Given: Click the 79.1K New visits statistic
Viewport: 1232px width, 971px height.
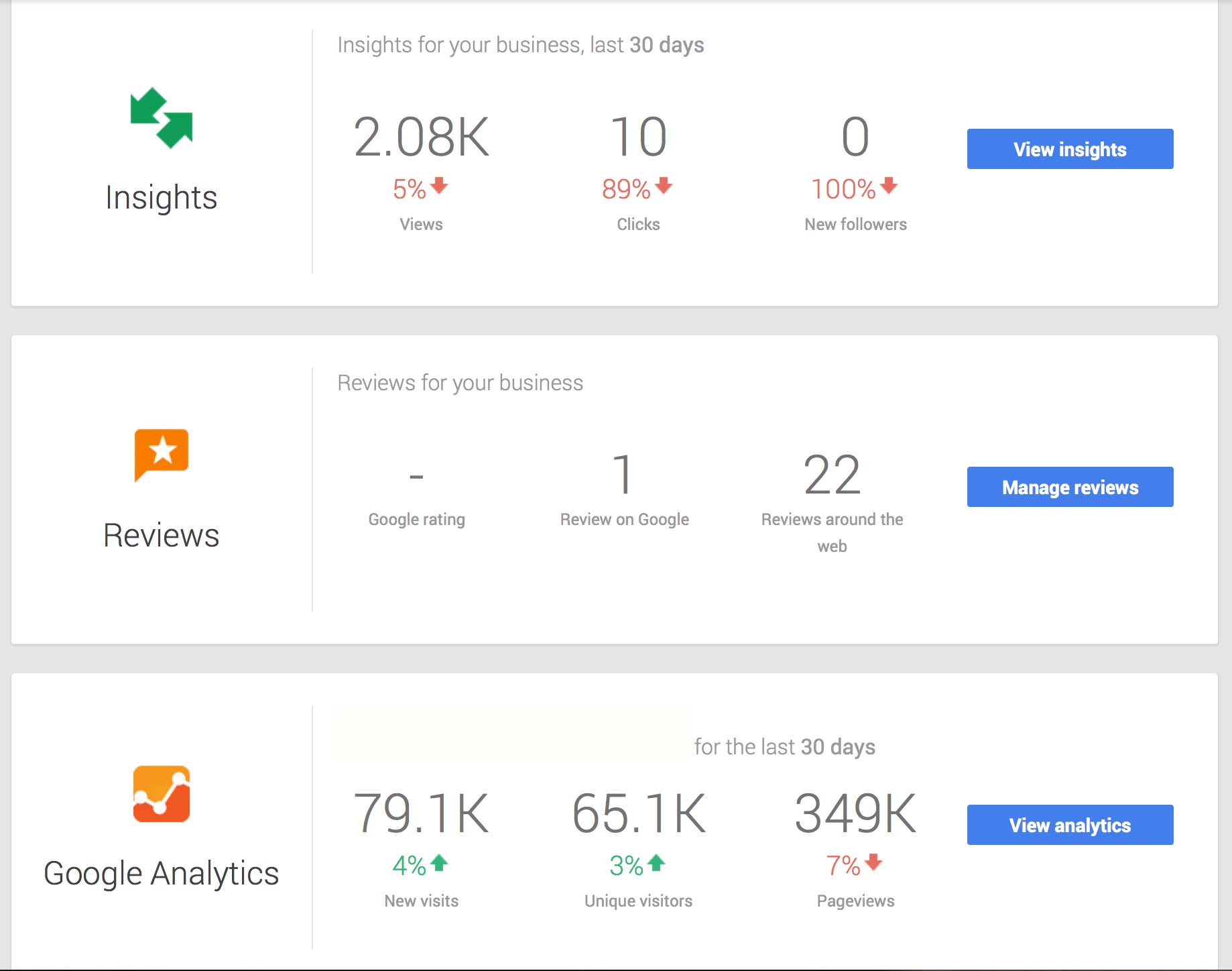Looking at the screenshot, I should coord(421,815).
